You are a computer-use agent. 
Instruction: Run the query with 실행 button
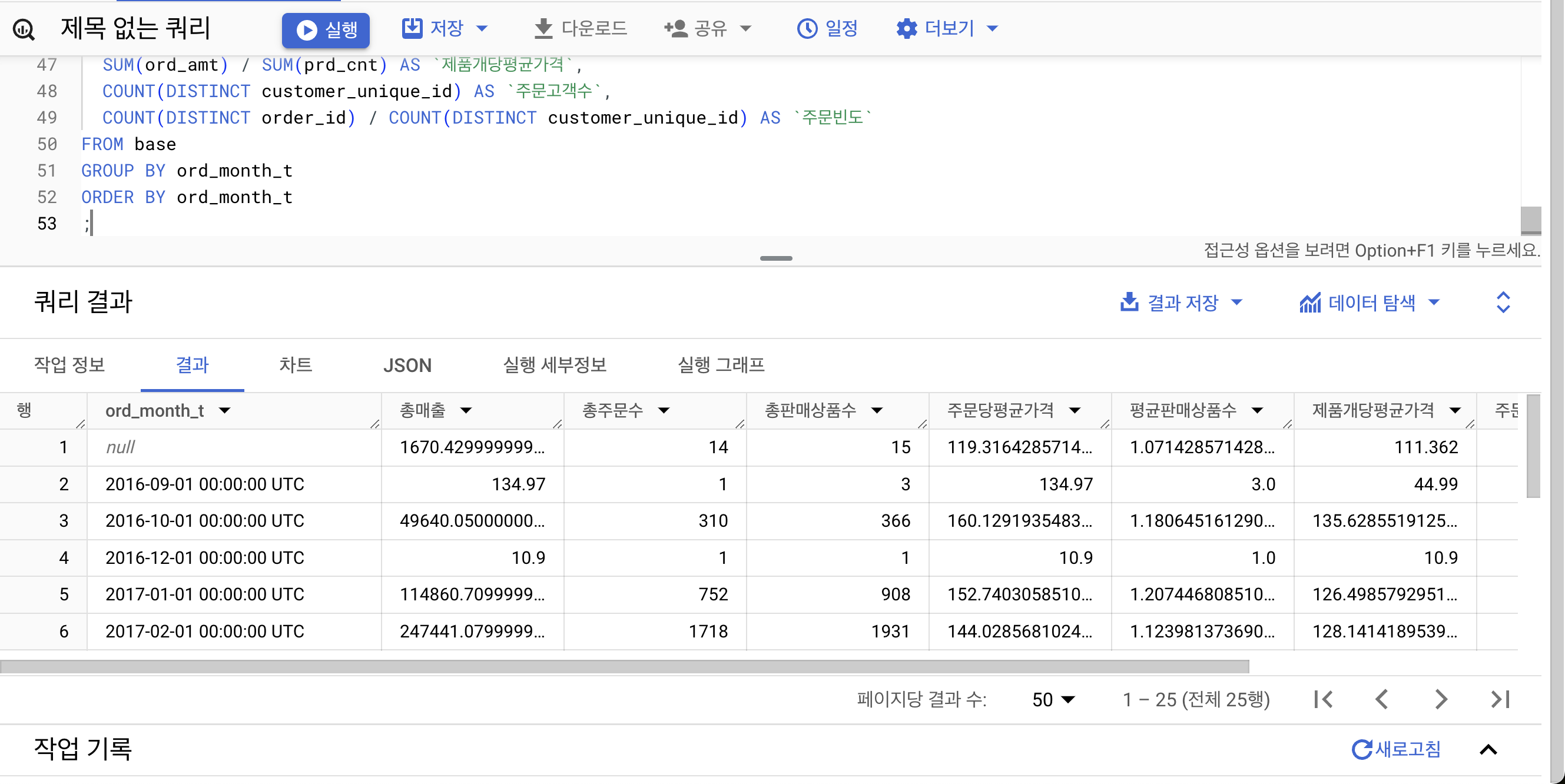tap(326, 30)
